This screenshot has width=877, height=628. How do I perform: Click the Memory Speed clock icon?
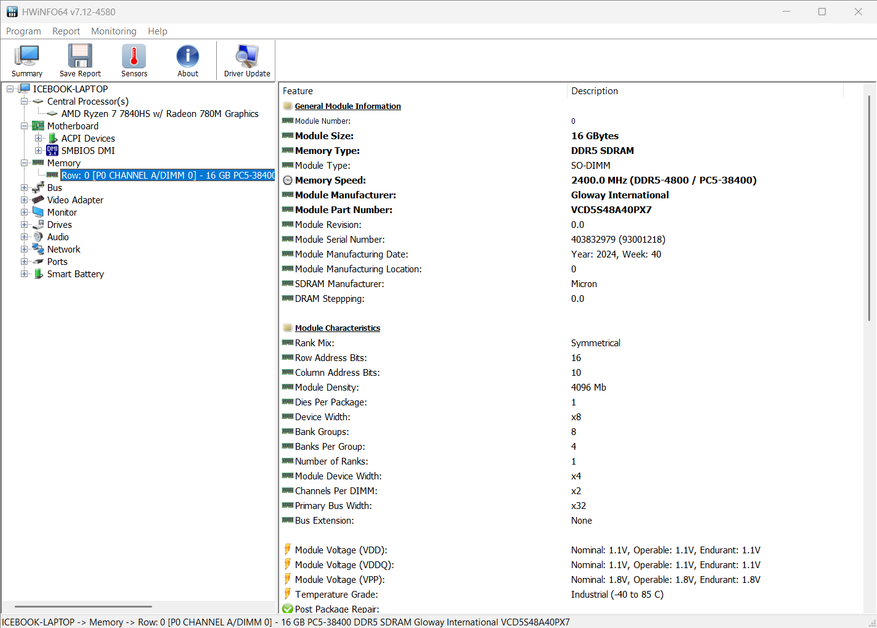287,180
